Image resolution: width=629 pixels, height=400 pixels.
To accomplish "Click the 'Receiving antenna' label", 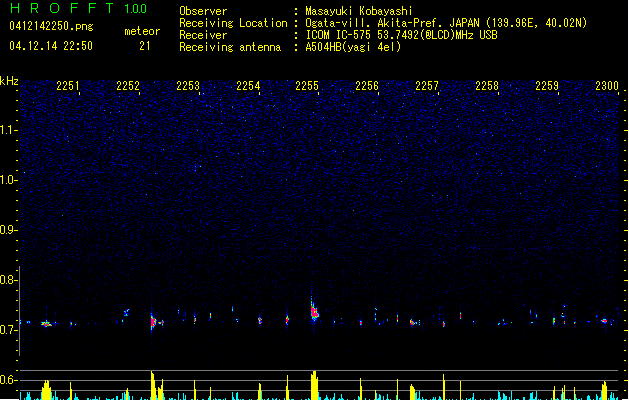I will pyautogui.click(x=230, y=47).
